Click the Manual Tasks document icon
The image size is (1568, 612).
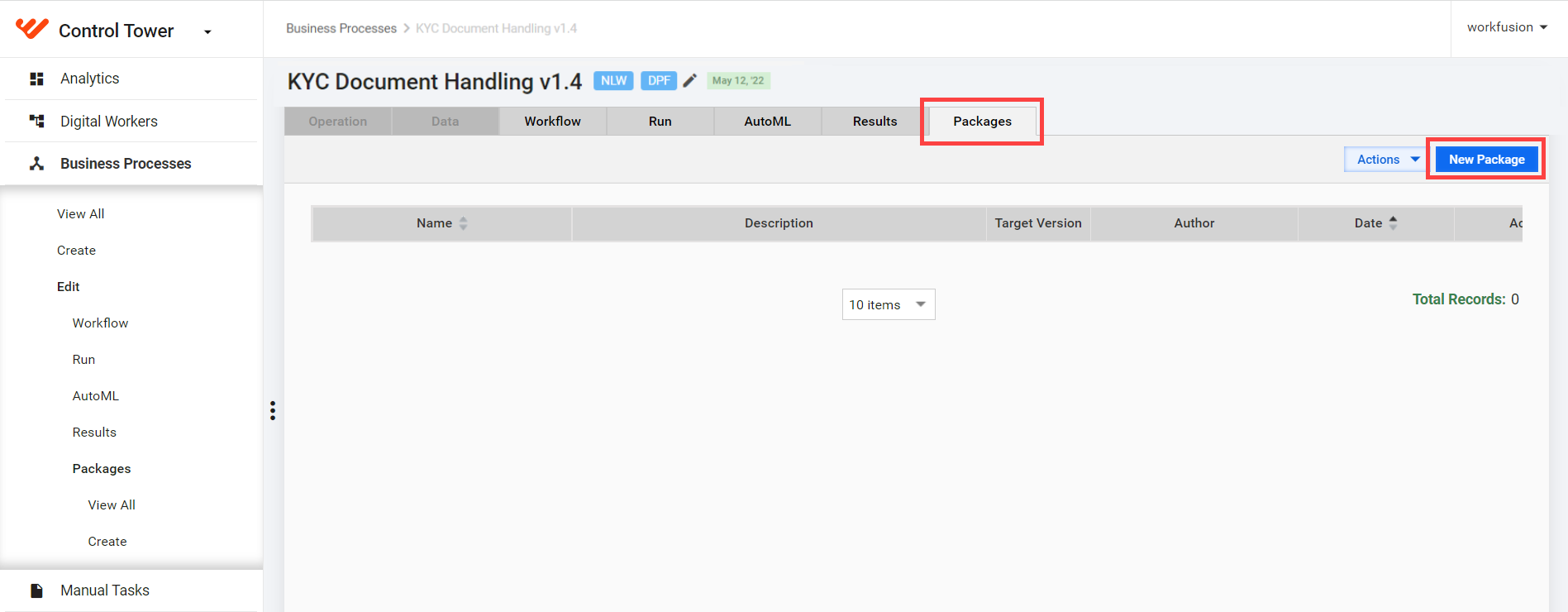click(36, 590)
